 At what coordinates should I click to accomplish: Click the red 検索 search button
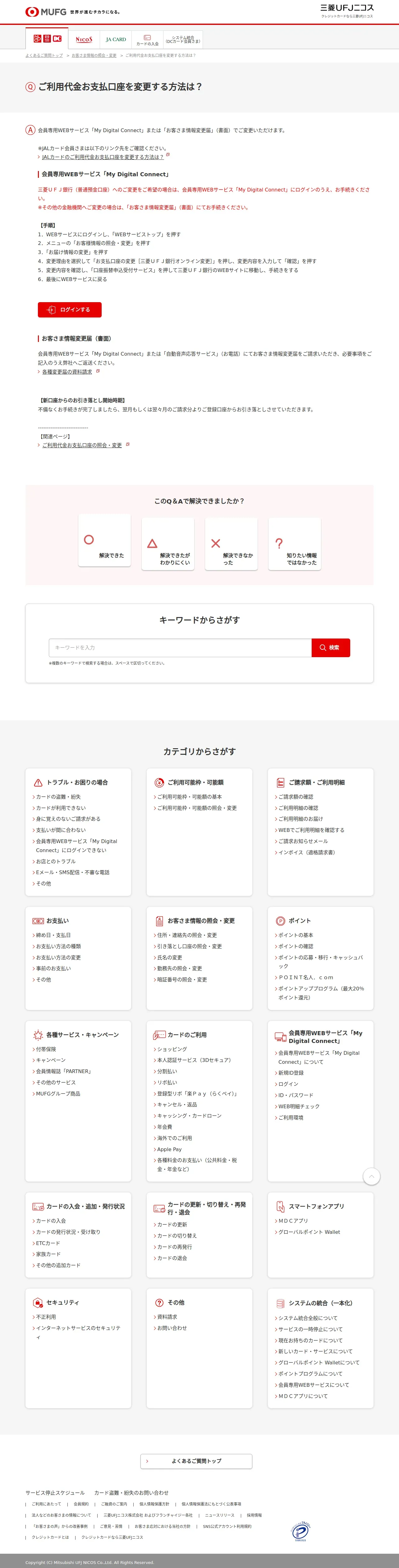[x=331, y=648]
